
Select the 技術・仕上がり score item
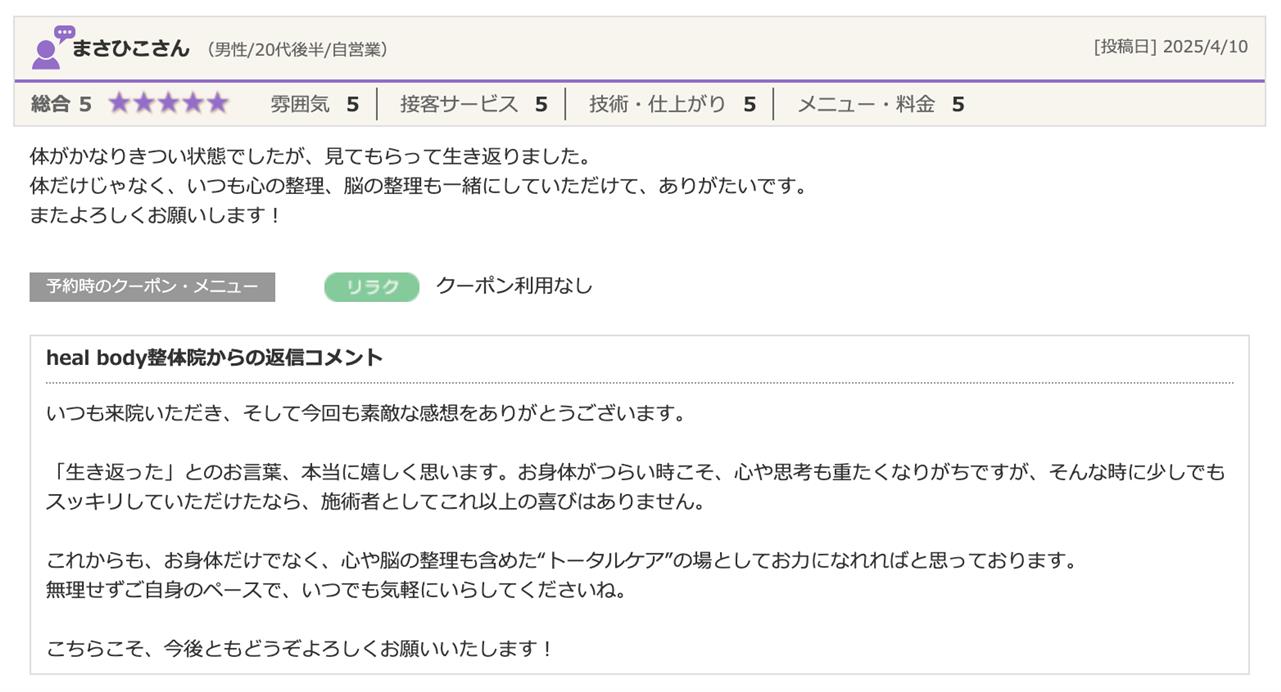tap(672, 104)
